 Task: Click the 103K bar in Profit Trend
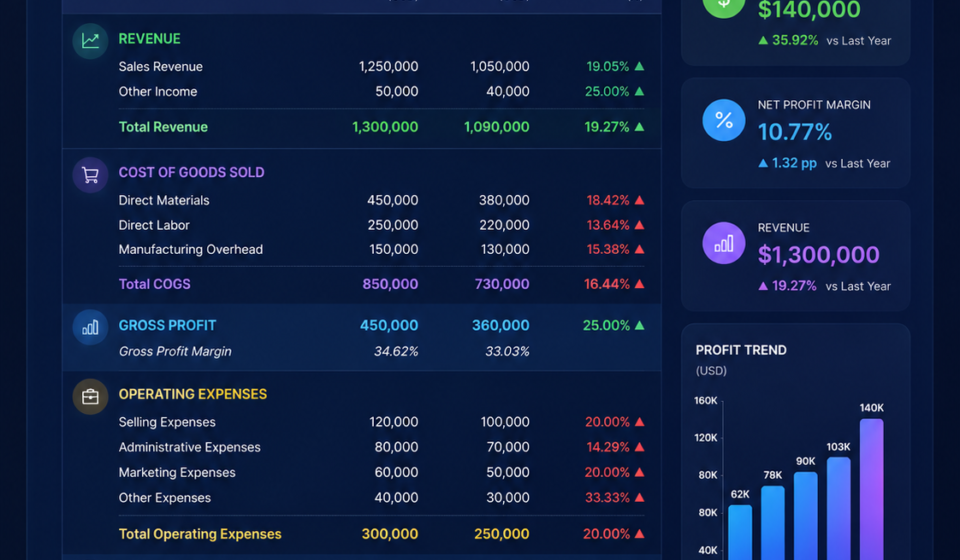[x=839, y=508]
